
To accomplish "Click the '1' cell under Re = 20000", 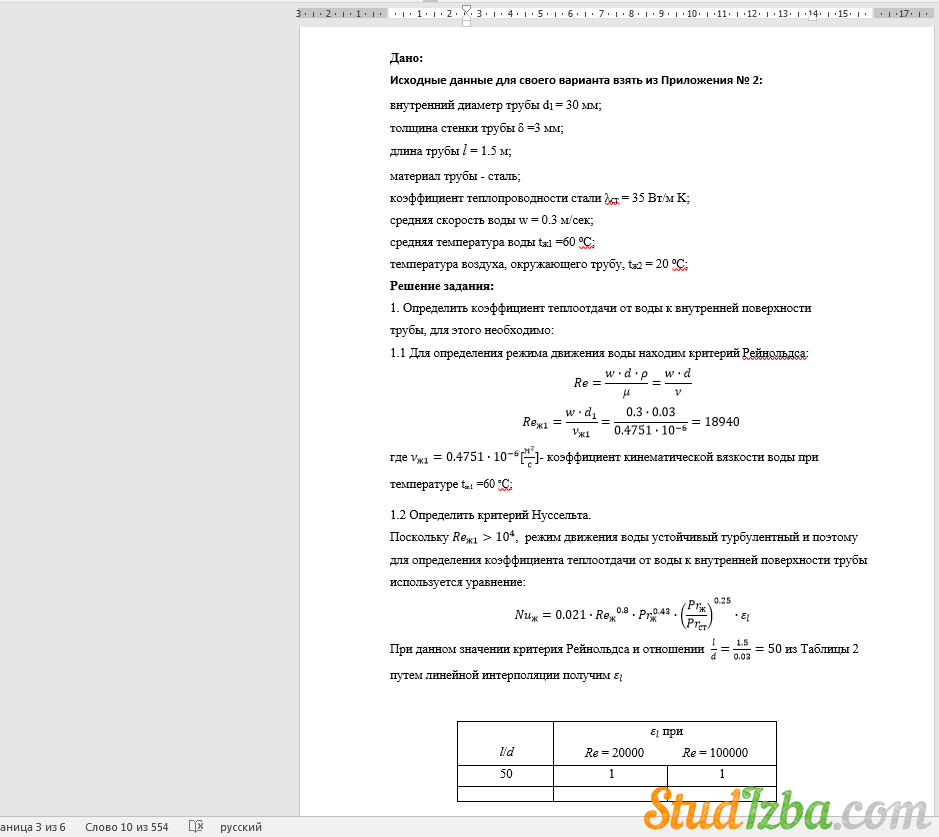I will [611, 774].
